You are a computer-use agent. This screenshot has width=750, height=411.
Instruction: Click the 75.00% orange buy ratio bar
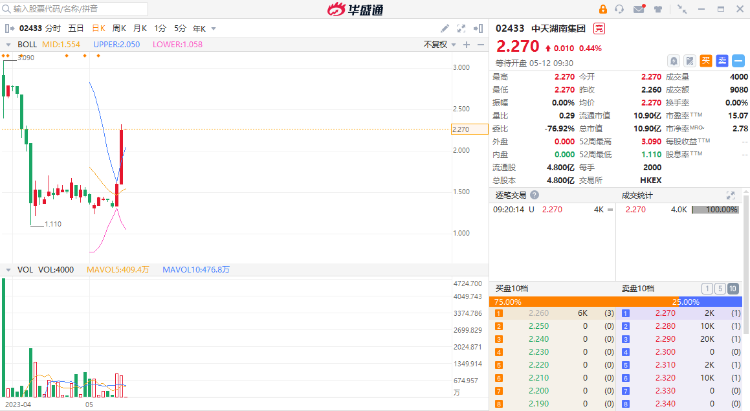584,302
